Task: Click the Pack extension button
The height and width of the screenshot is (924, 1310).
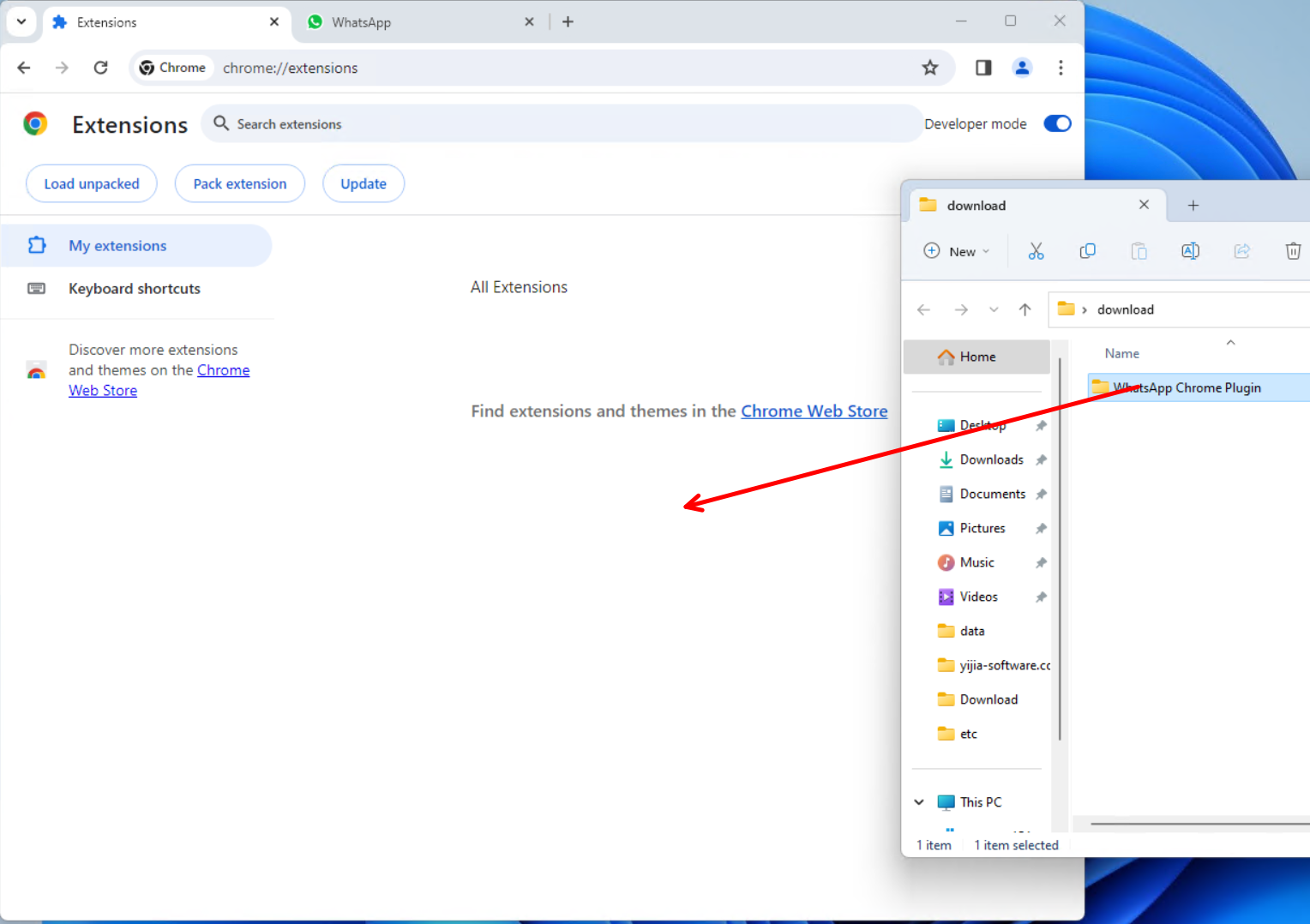Action: [x=240, y=183]
